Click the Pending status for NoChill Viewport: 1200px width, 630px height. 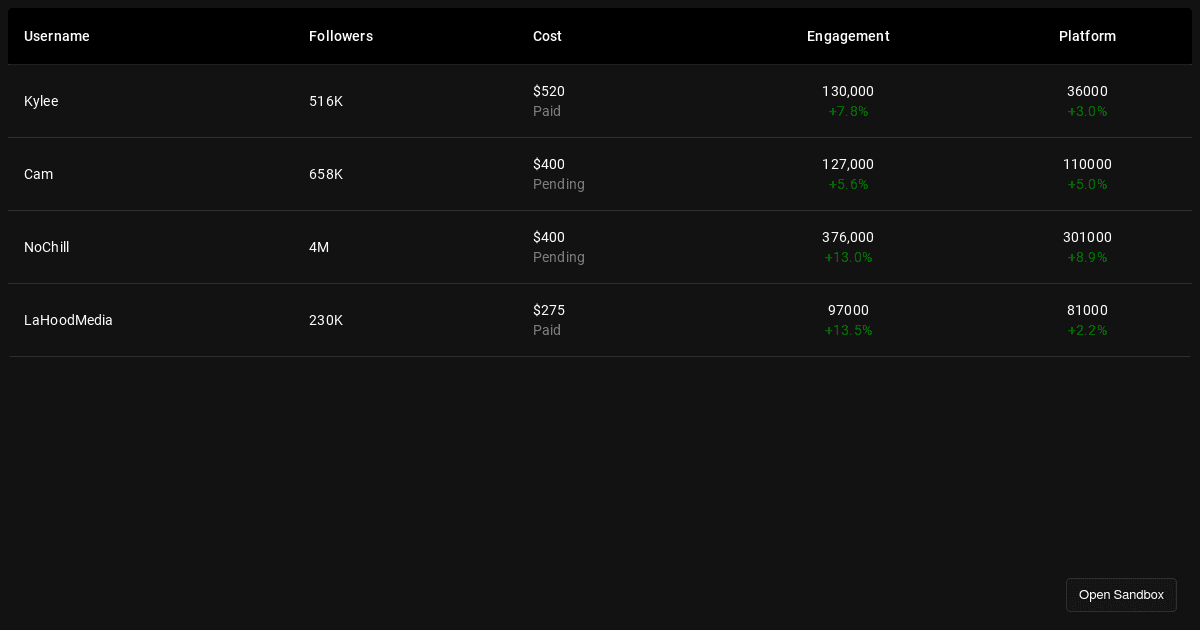[559, 257]
